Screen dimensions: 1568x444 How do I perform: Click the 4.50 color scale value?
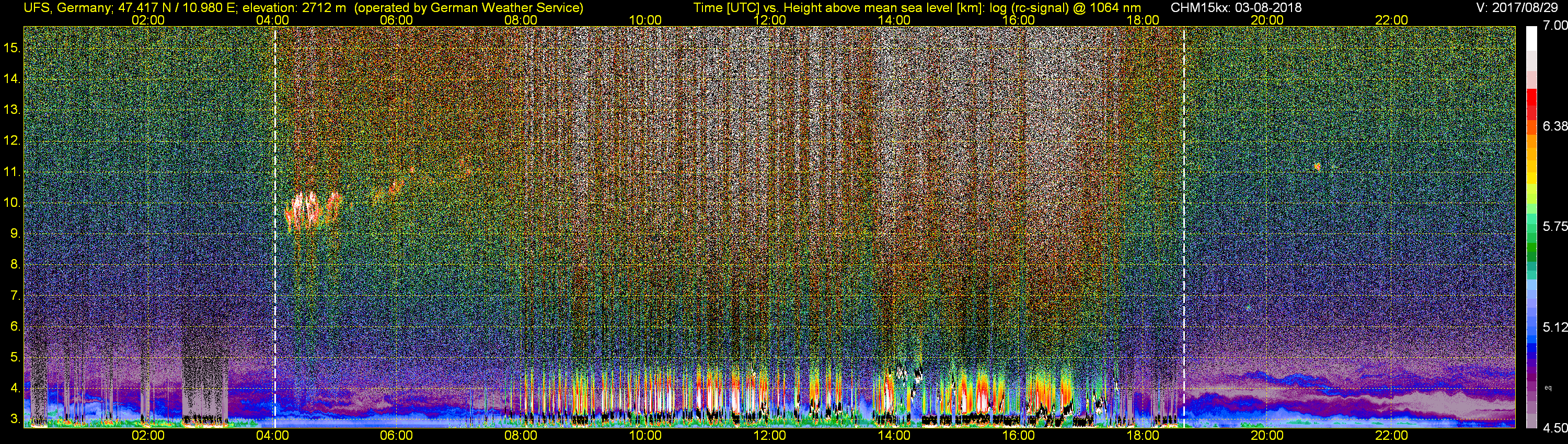click(x=1555, y=428)
